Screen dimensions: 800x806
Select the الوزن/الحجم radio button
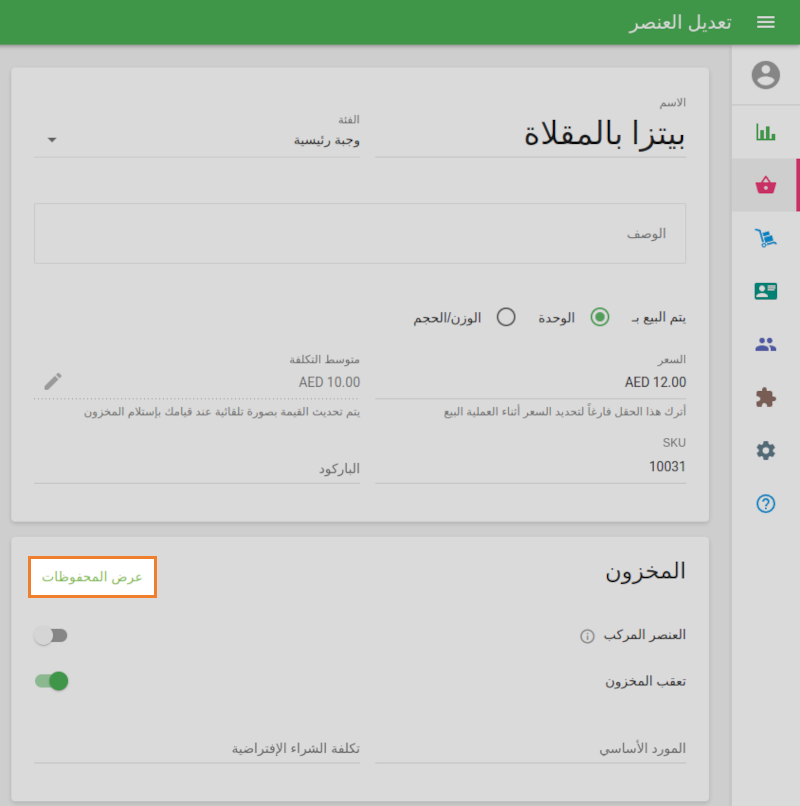pos(506,316)
